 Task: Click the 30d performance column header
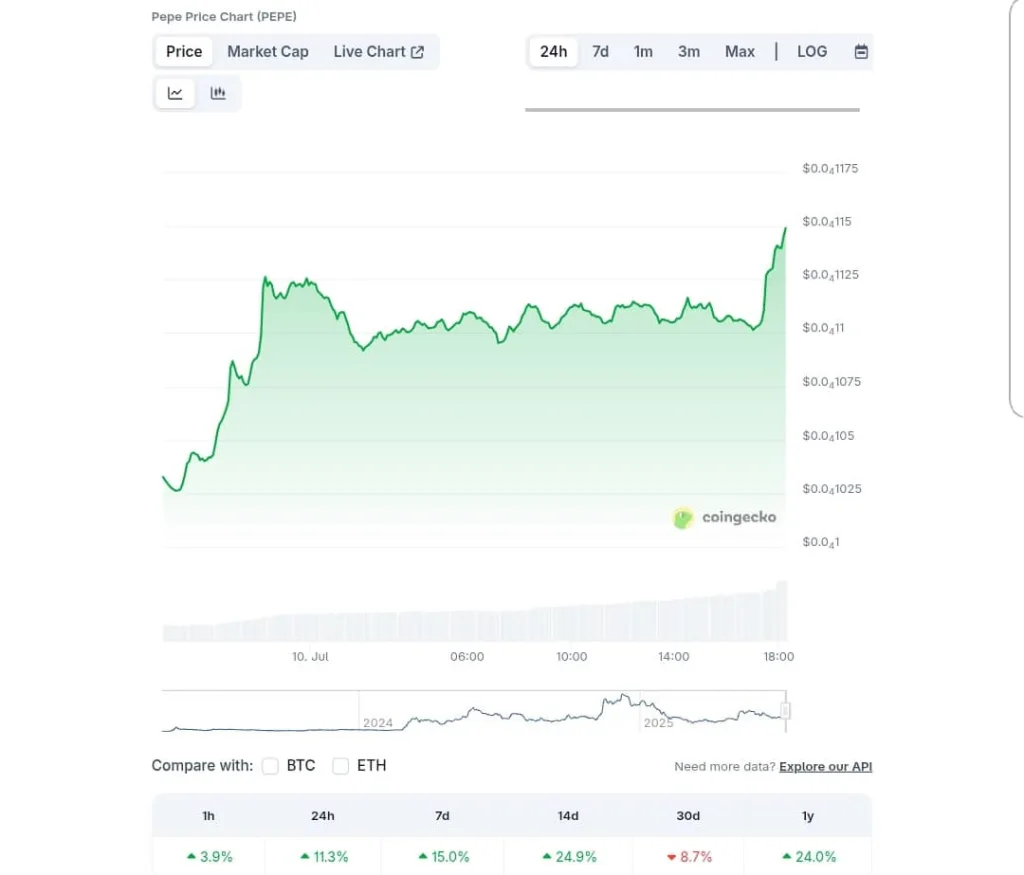pyautogui.click(x=688, y=816)
